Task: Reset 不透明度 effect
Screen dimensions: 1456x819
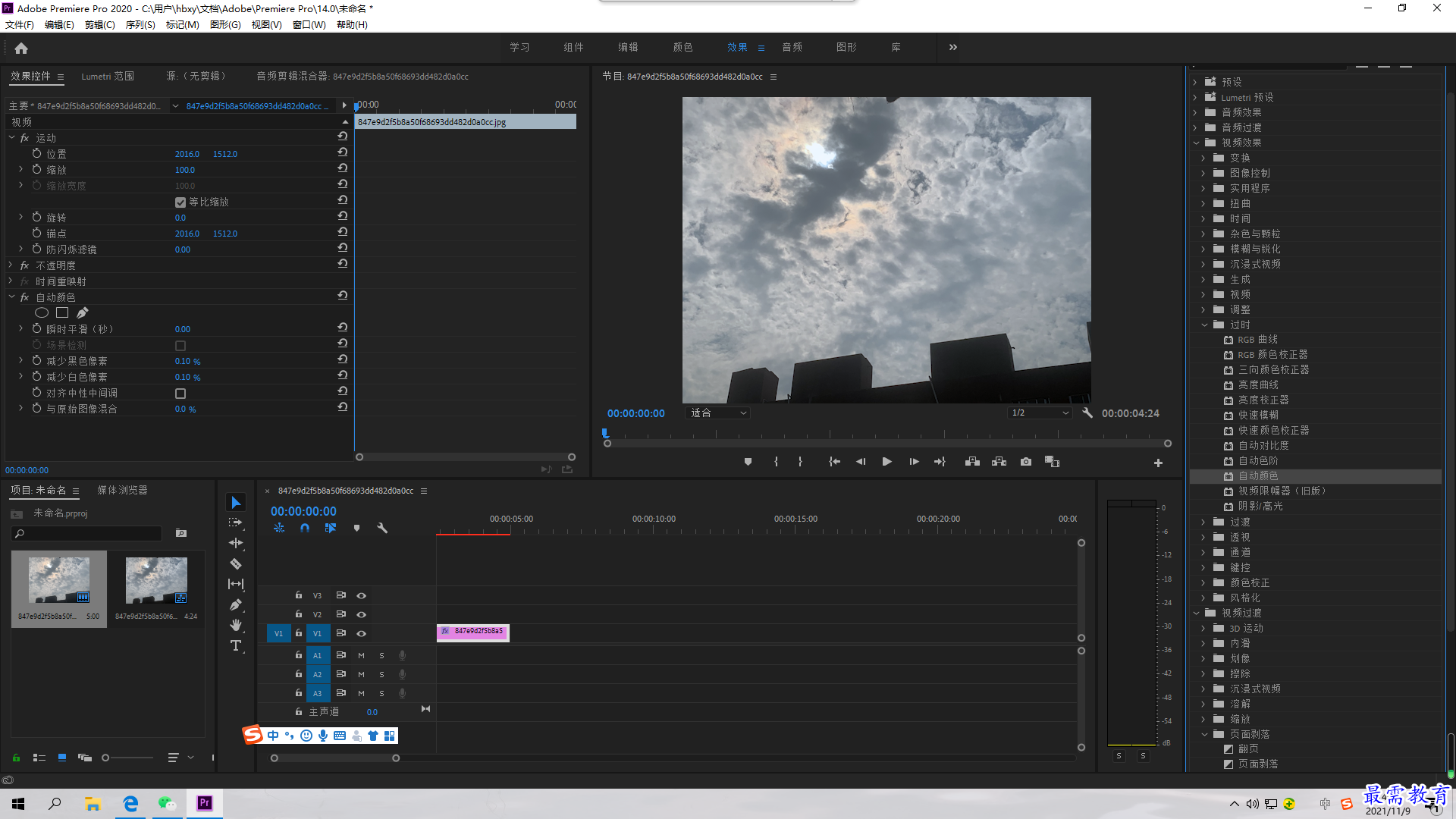Action: (x=343, y=264)
